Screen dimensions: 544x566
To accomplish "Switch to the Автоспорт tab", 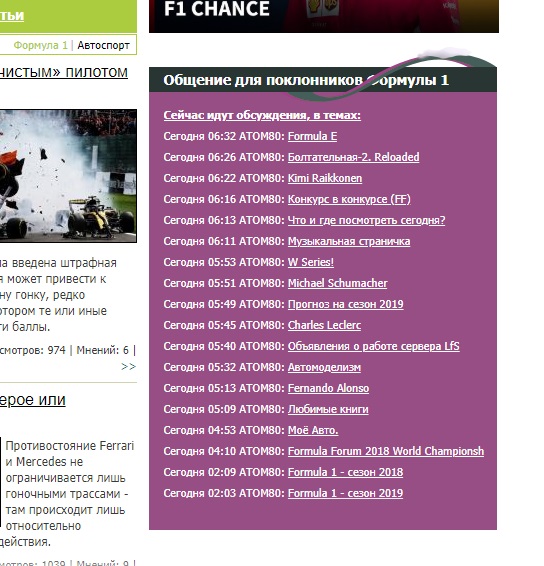I will click(x=103, y=45).
